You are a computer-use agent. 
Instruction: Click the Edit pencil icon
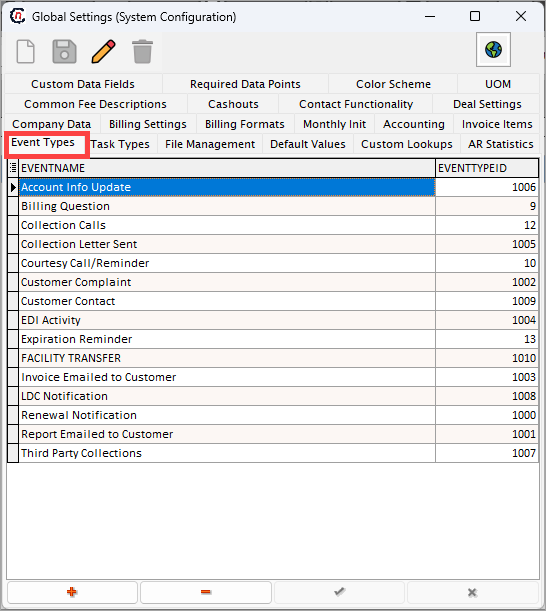[x=103, y=51]
